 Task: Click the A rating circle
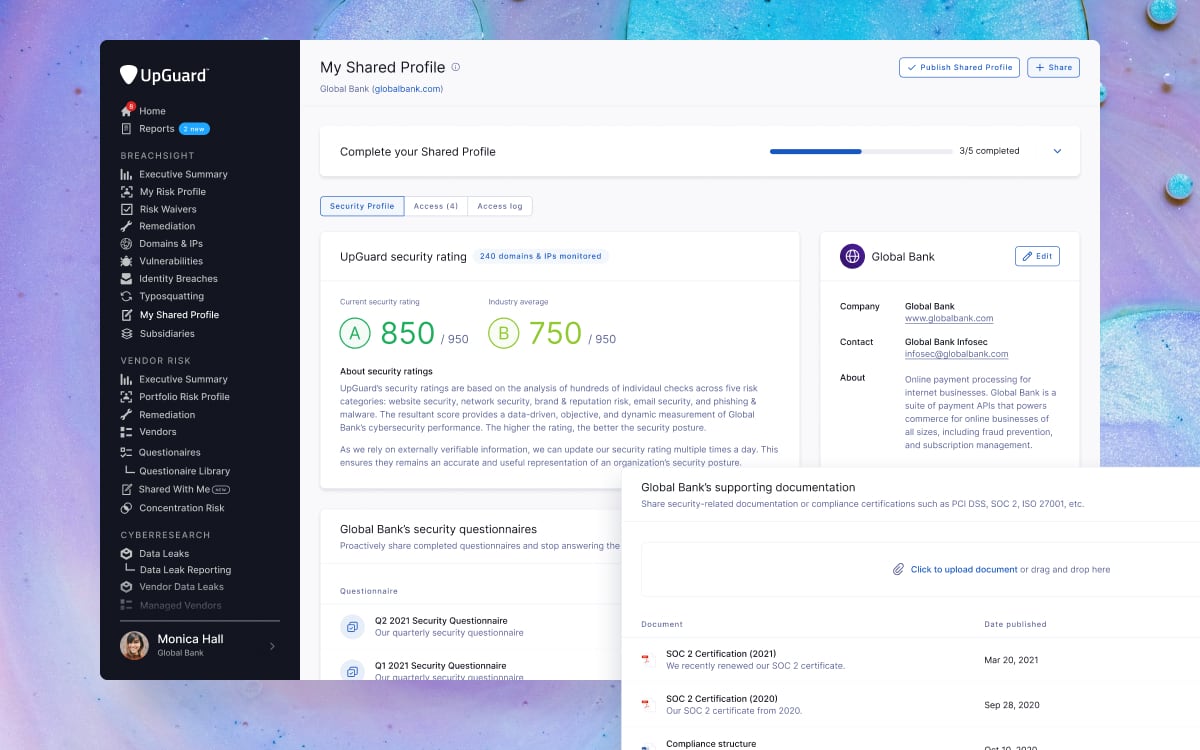[355, 333]
